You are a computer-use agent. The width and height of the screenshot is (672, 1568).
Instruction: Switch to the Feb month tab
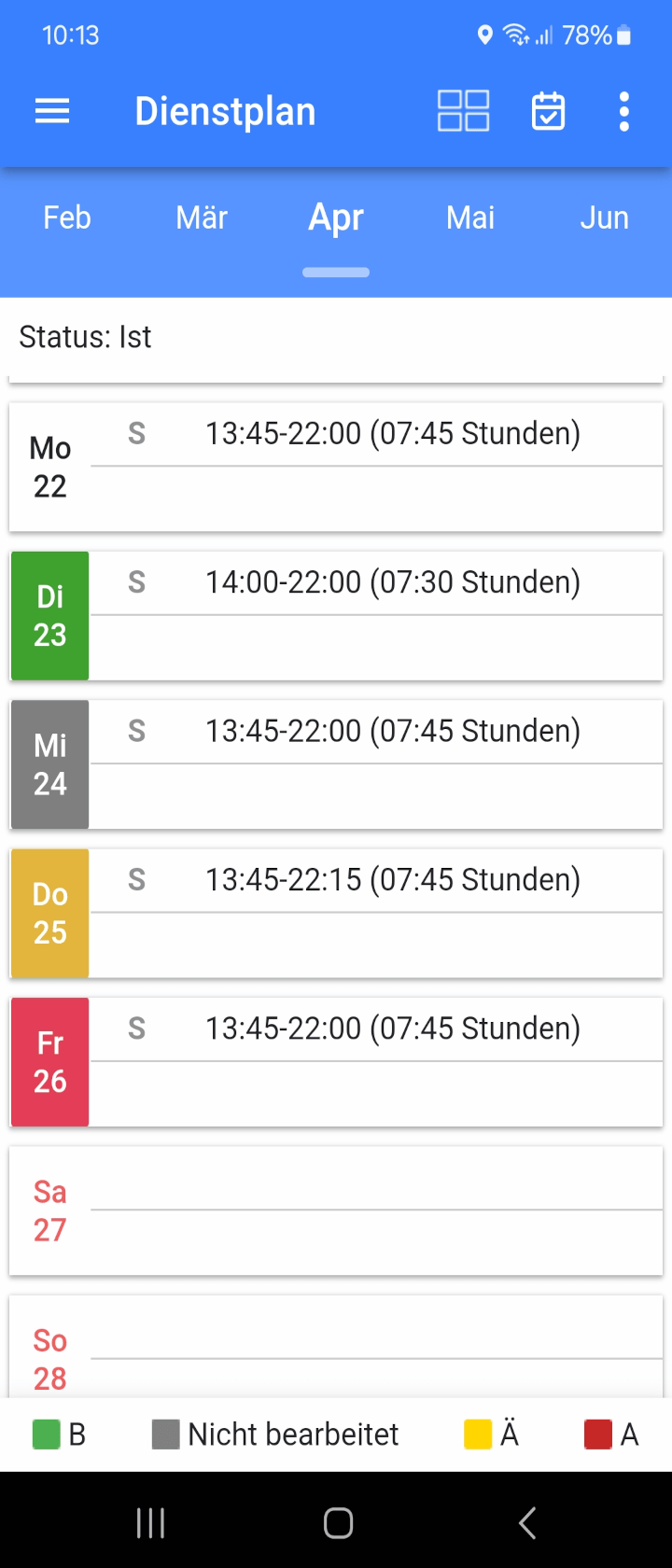(x=67, y=218)
